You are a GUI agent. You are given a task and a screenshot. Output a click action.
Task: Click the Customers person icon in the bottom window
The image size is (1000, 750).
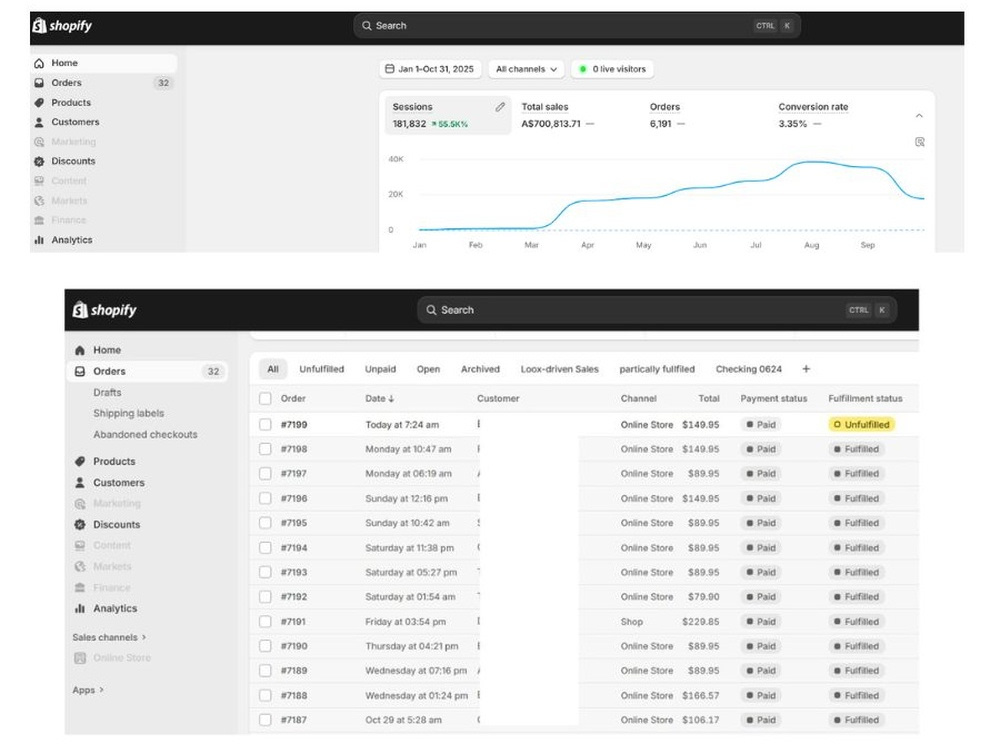point(80,483)
